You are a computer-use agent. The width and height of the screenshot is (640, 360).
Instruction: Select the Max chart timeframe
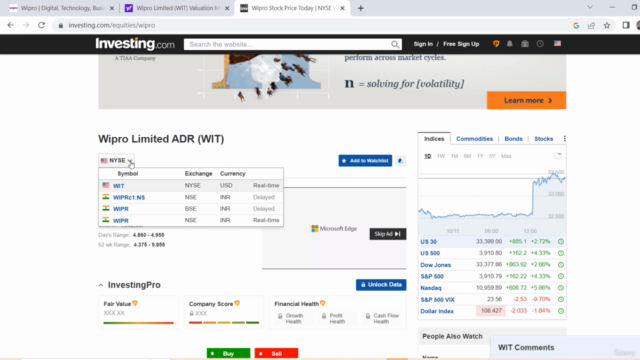[506, 156]
